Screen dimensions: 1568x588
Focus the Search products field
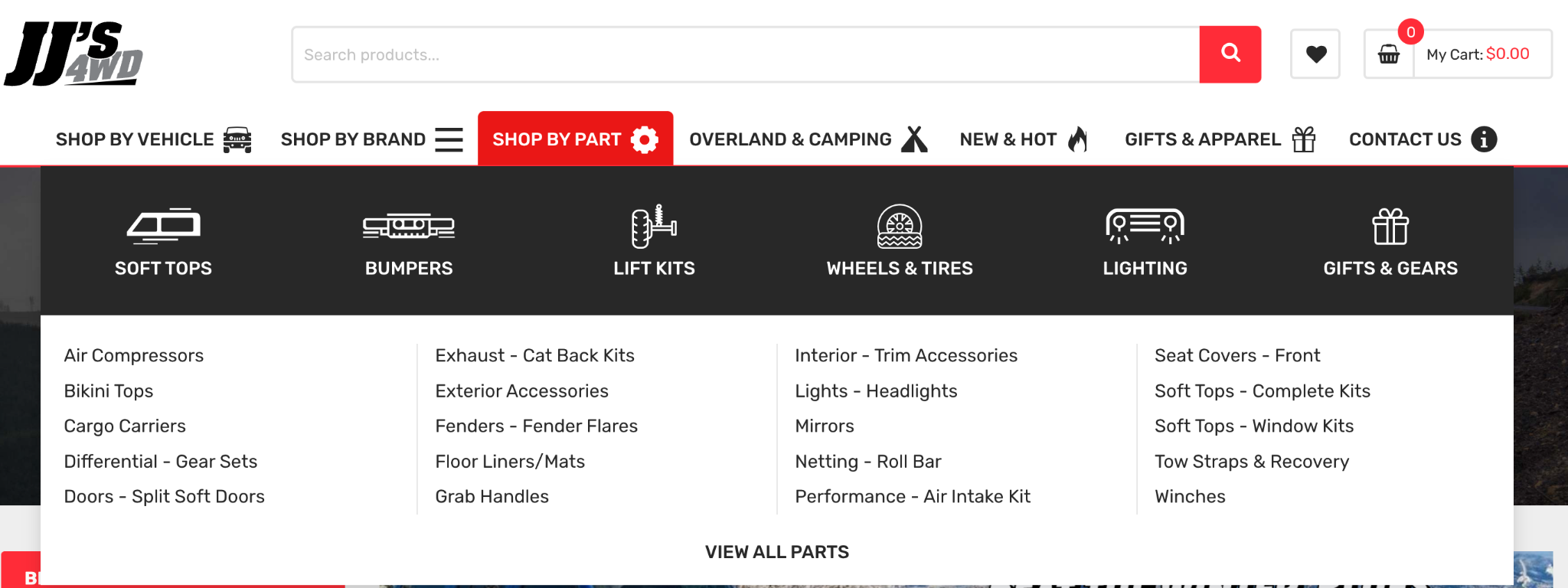pyautogui.click(x=744, y=54)
